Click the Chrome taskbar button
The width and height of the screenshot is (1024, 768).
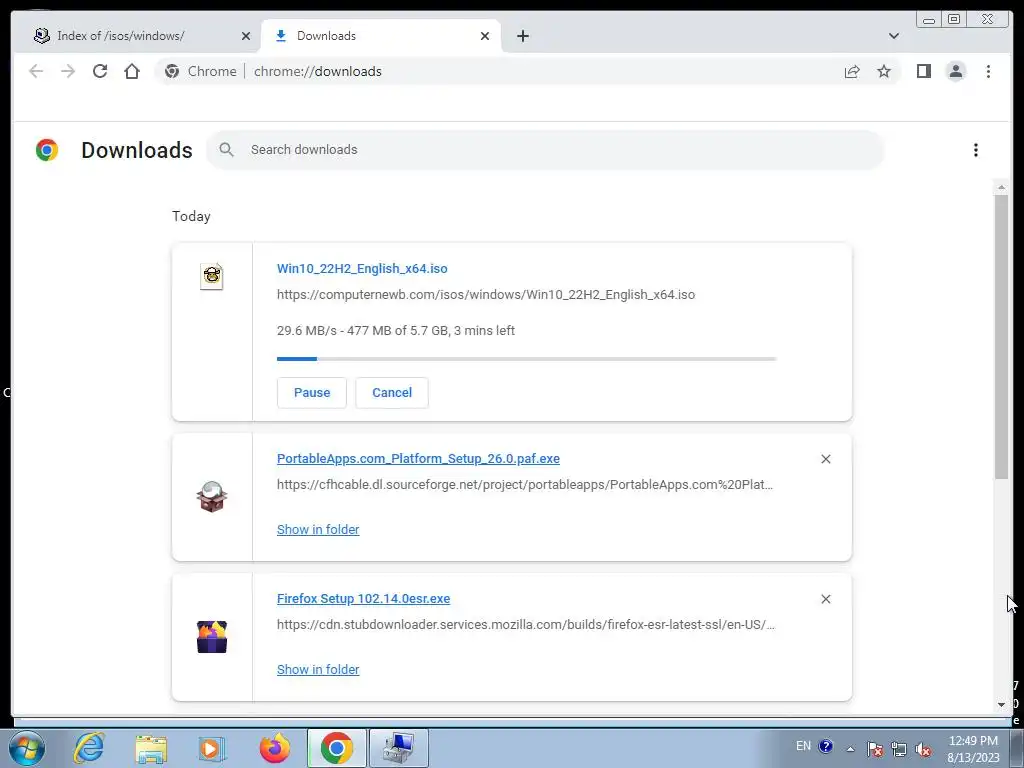(336, 748)
